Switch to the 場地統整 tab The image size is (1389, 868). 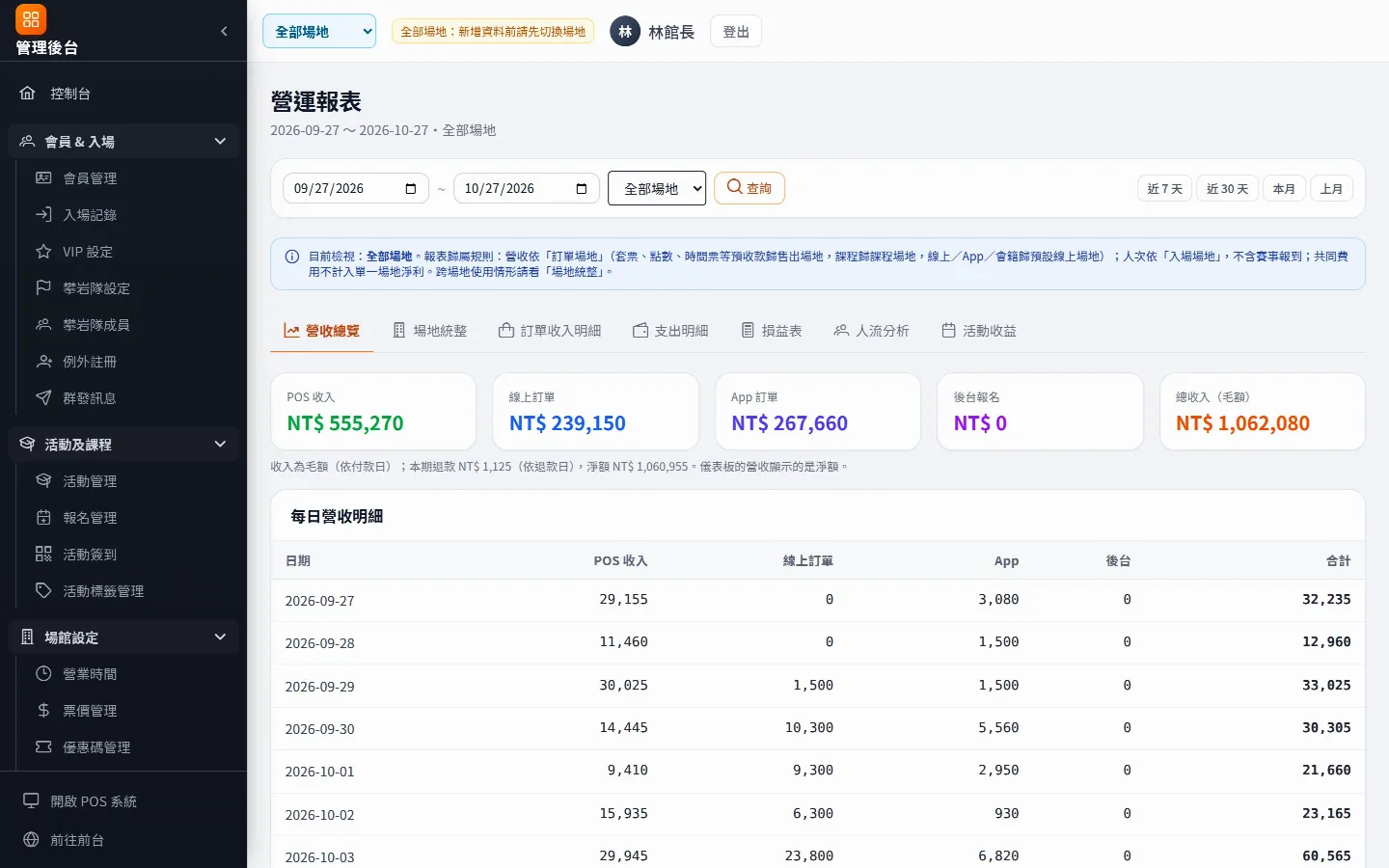coord(430,331)
